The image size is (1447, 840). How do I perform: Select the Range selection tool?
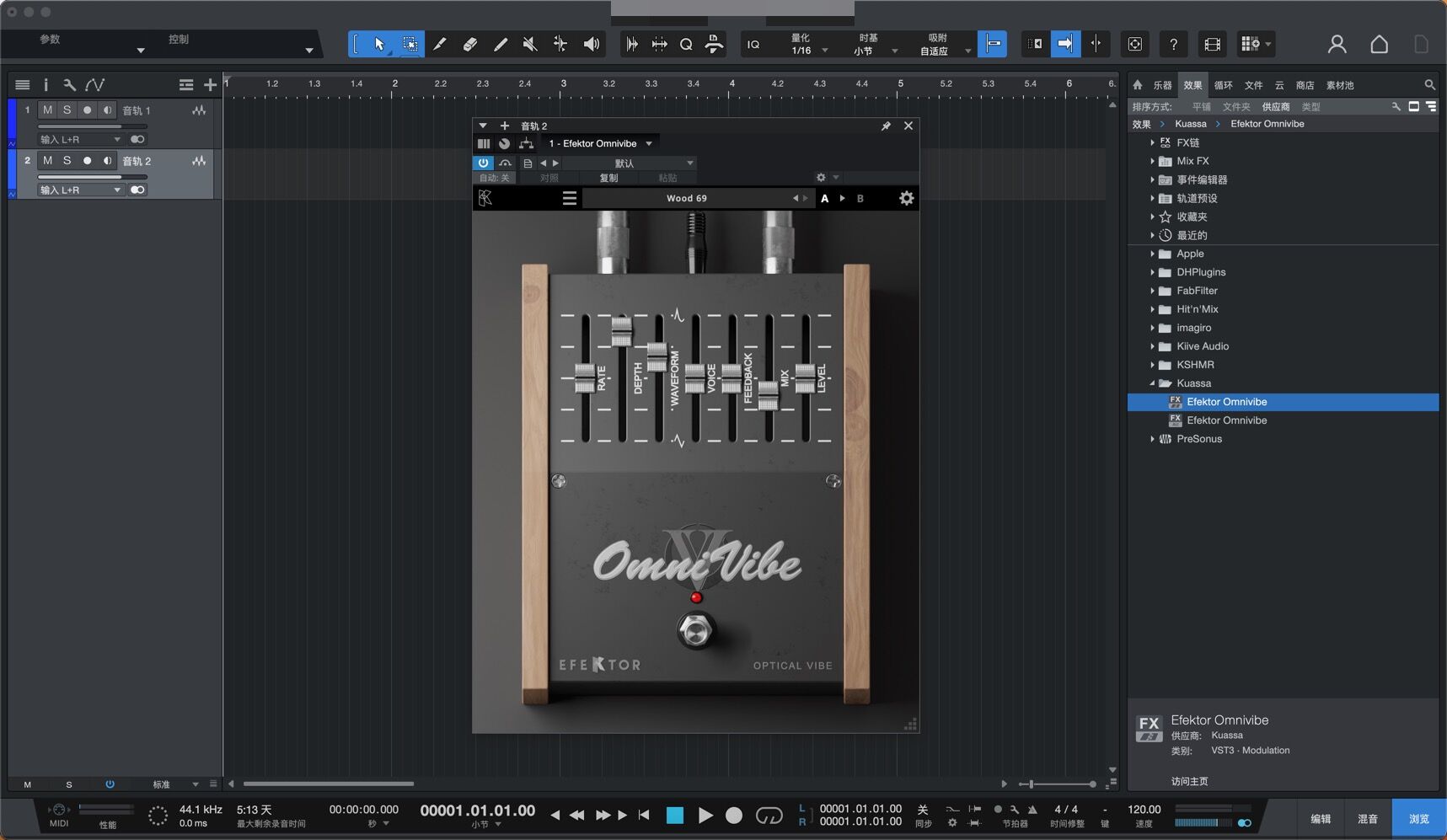pos(410,44)
